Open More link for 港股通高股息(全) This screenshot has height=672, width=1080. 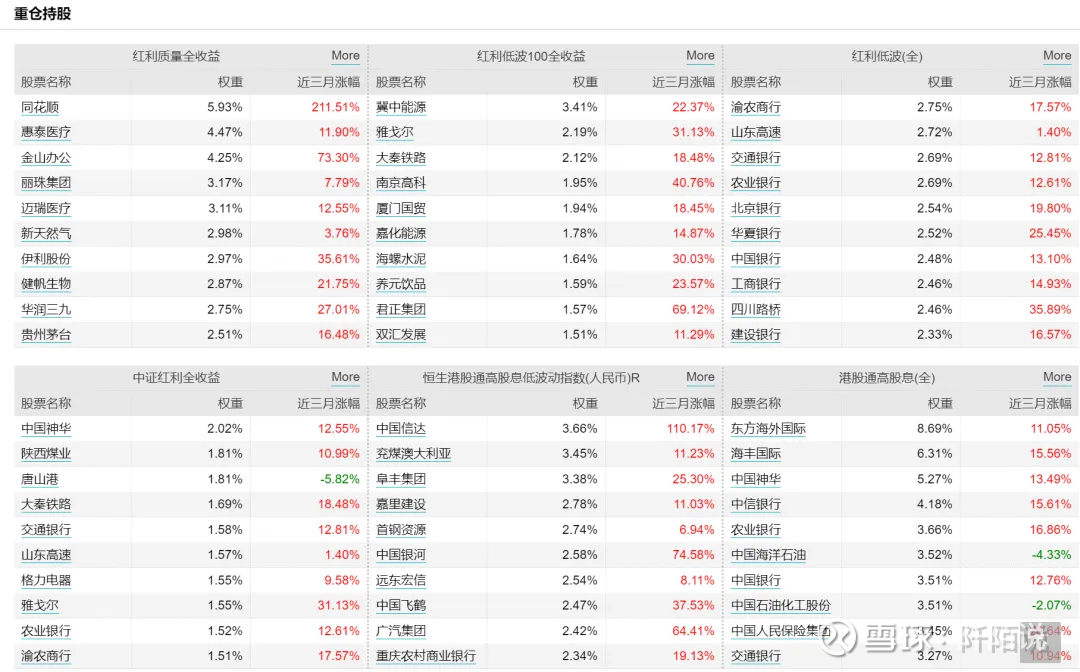click(x=1057, y=377)
